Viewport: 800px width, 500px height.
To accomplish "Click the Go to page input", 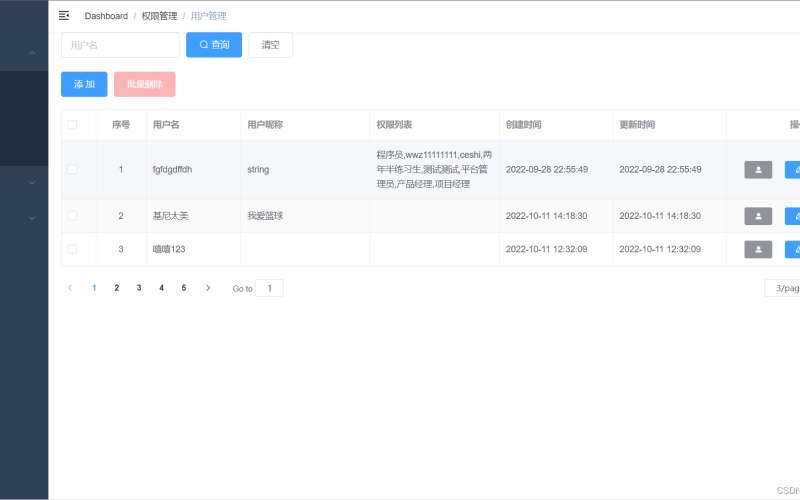I will [269, 288].
